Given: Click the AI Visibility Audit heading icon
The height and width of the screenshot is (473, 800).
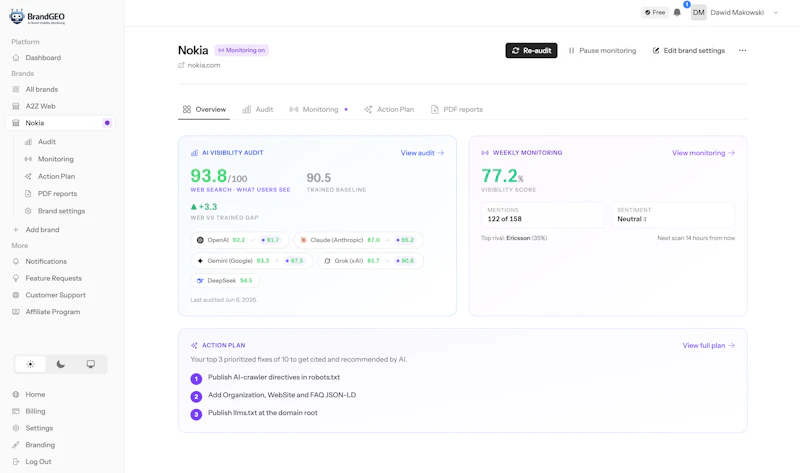Looking at the screenshot, I should click(x=194, y=153).
